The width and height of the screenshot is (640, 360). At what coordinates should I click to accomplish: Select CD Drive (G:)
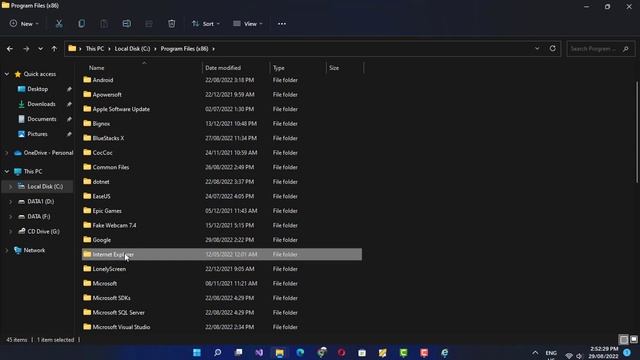(43, 231)
